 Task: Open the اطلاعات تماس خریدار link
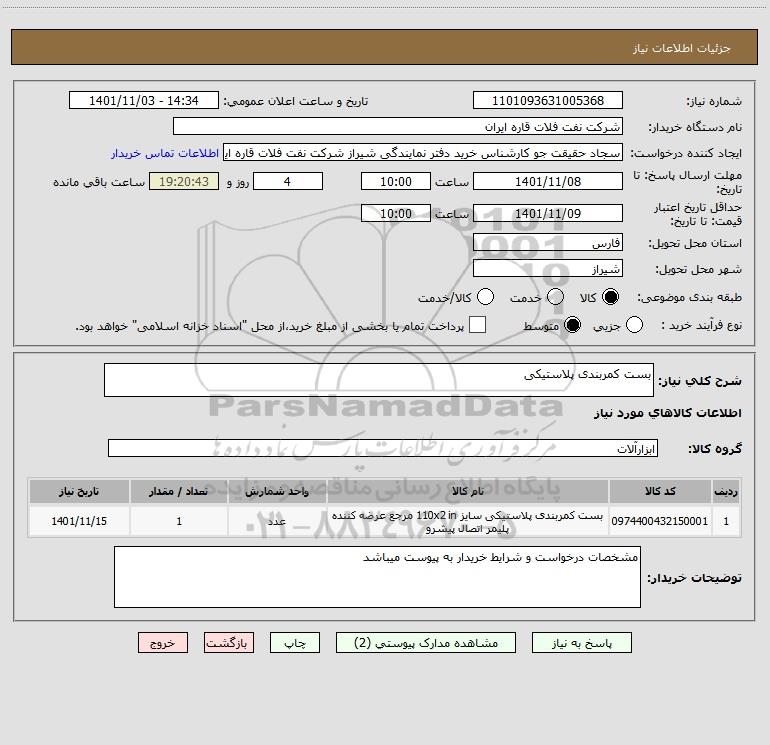(165, 153)
